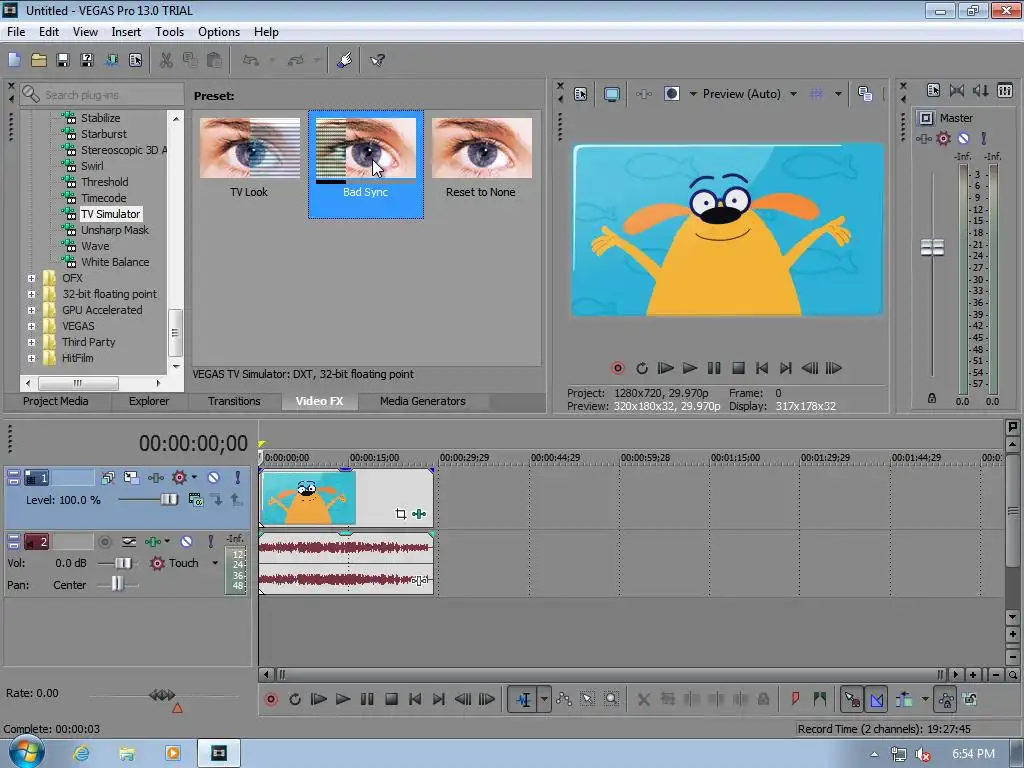The width and height of the screenshot is (1024, 768).
Task: Click the external monitor preview icon
Action: (611, 94)
